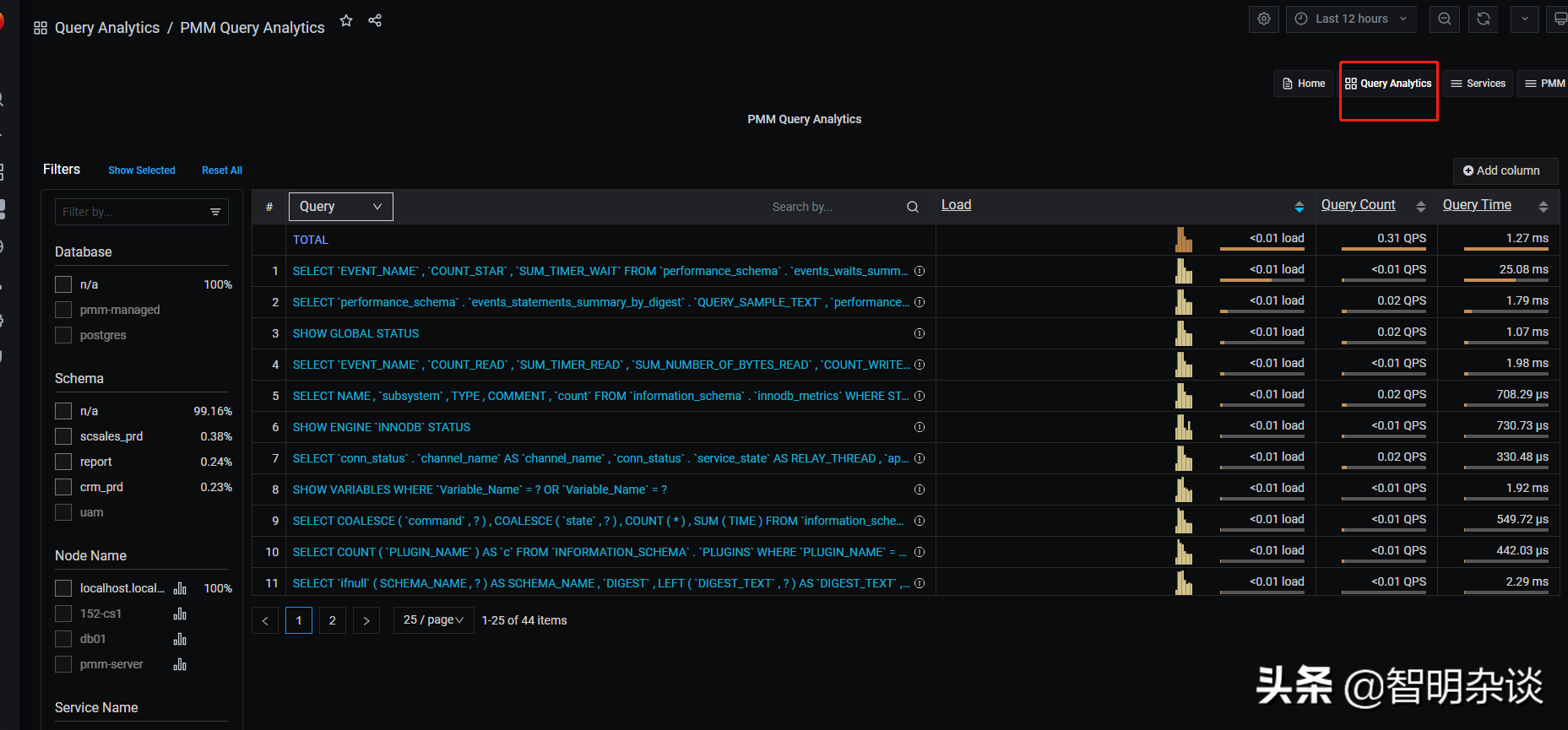The height and width of the screenshot is (730, 1568).
Task: Open the Query Count column header dropdown
Action: 1358,205
